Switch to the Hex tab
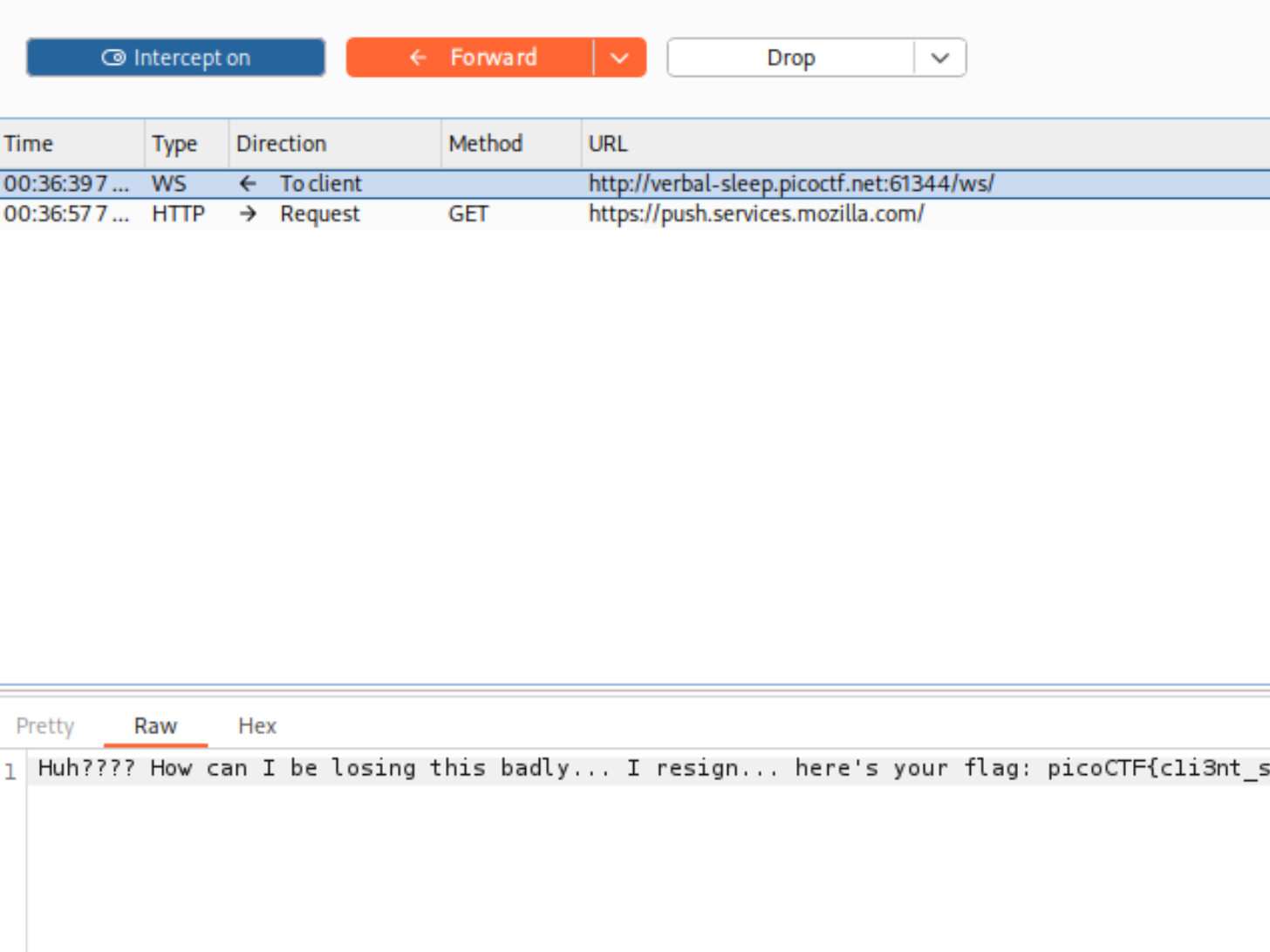Image resolution: width=1270 pixels, height=952 pixels. click(257, 726)
